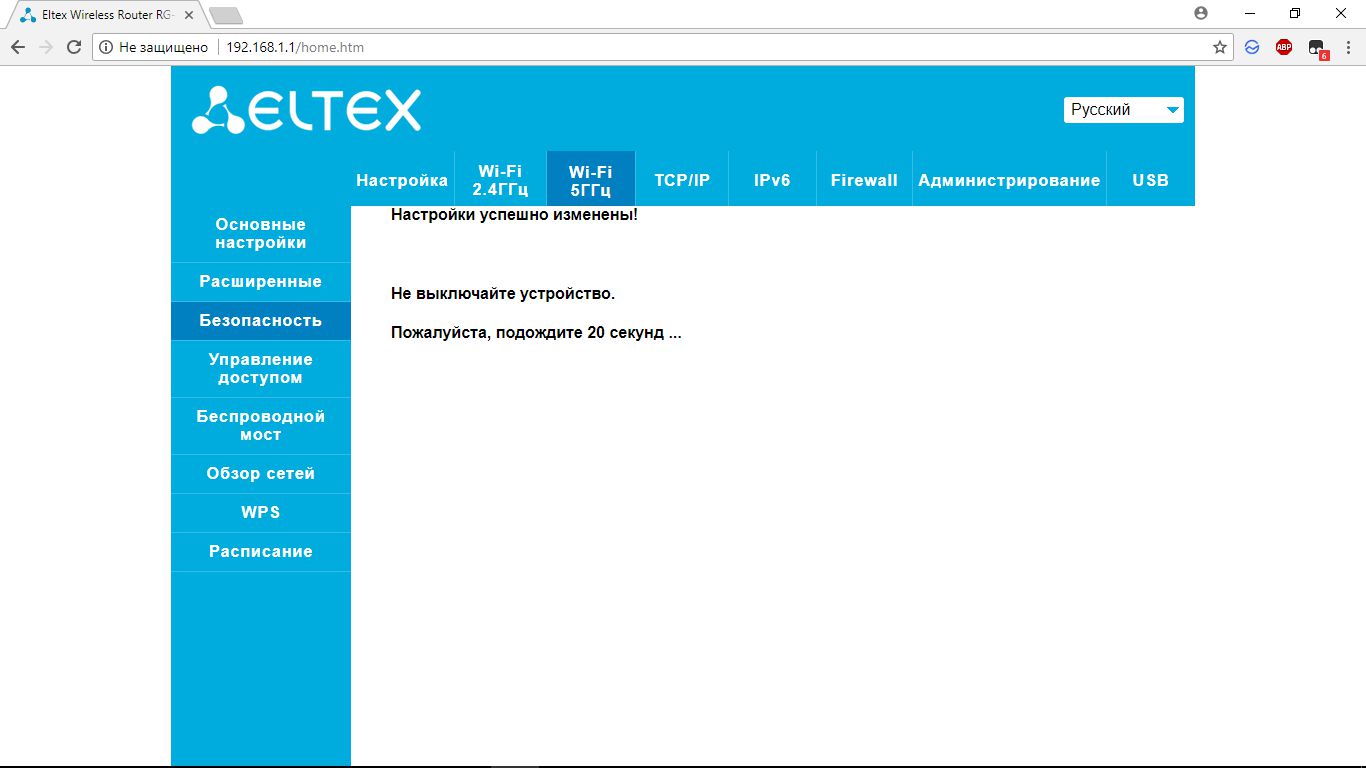Open extension icon with red badge 6
The height and width of the screenshot is (768, 1366).
[1317, 48]
